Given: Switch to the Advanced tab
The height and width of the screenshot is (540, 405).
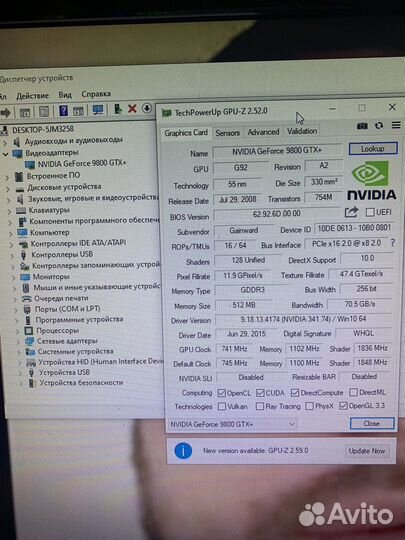Looking at the screenshot, I should 263,132.
